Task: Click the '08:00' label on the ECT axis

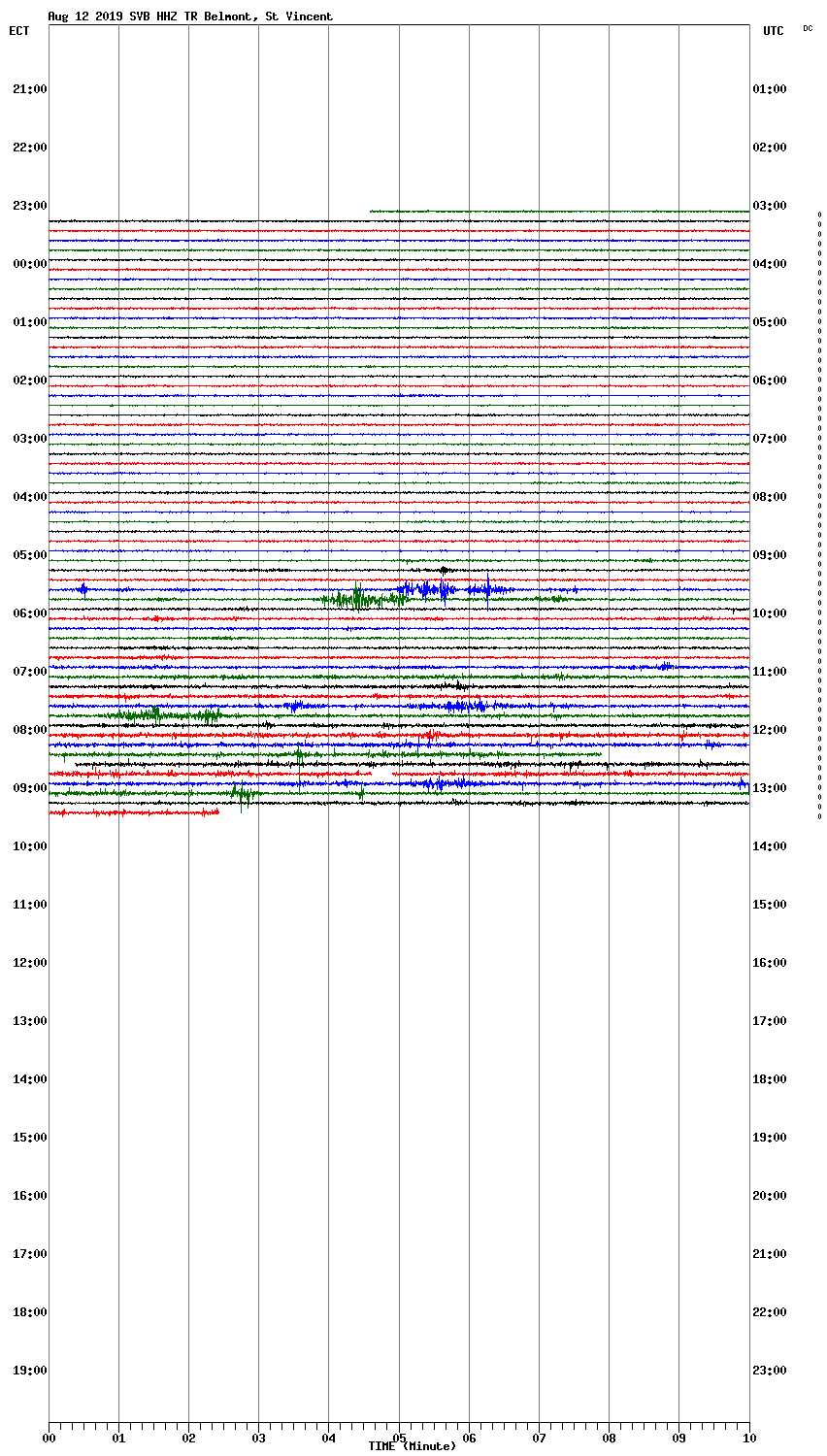Action: [x=30, y=730]
